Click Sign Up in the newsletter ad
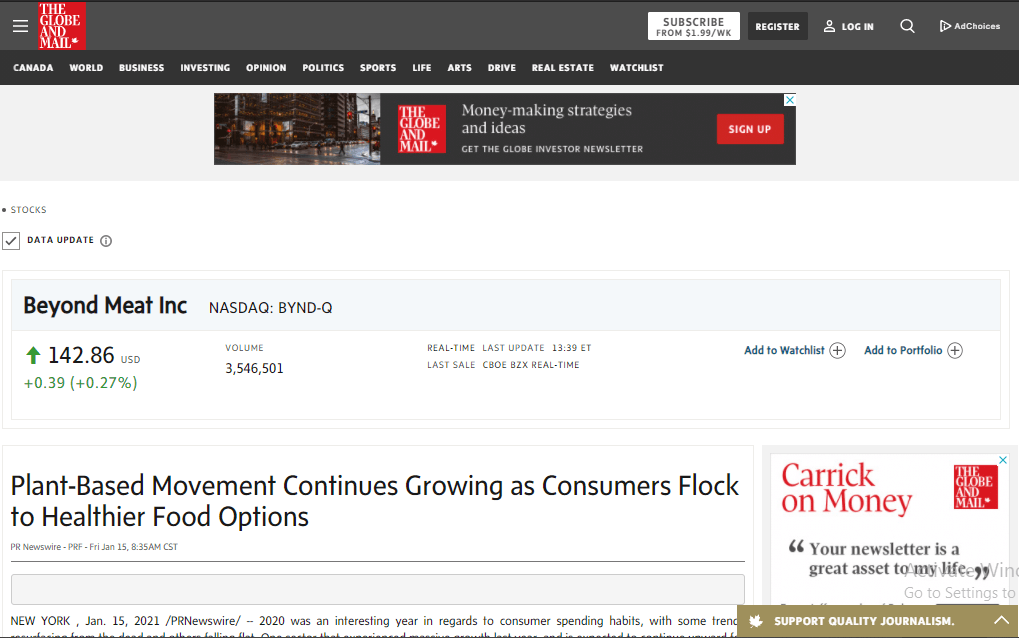This screenshot has width=1019, height=638. [x=750, y=129]
